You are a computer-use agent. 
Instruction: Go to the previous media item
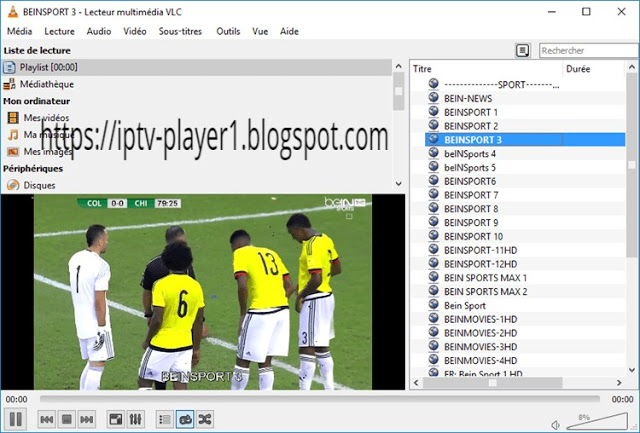[x=47, y=419]
